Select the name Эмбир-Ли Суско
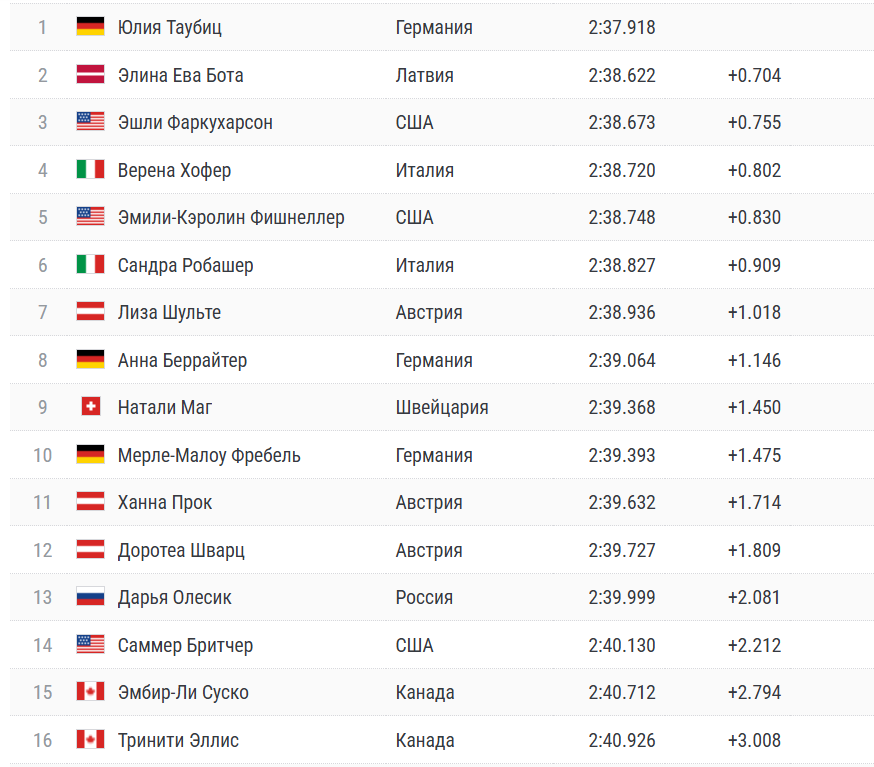 coord(183,692)
